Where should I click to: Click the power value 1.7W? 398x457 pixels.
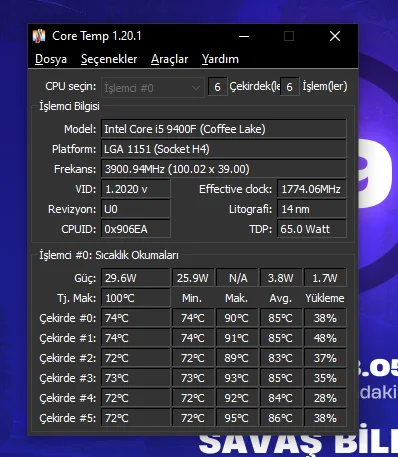[325, 278]
